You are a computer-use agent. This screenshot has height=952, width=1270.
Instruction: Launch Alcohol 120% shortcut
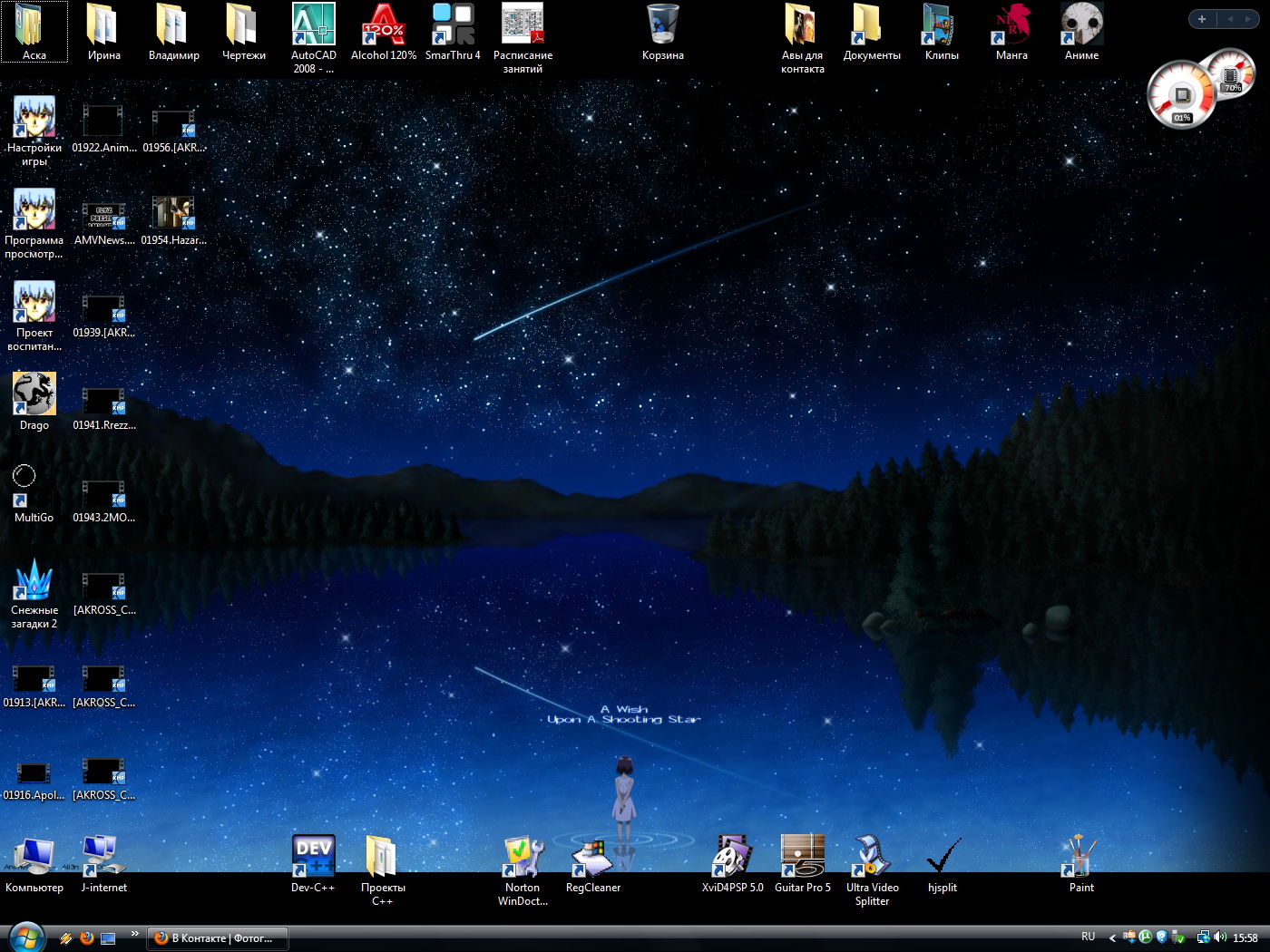tap(384, 32)
